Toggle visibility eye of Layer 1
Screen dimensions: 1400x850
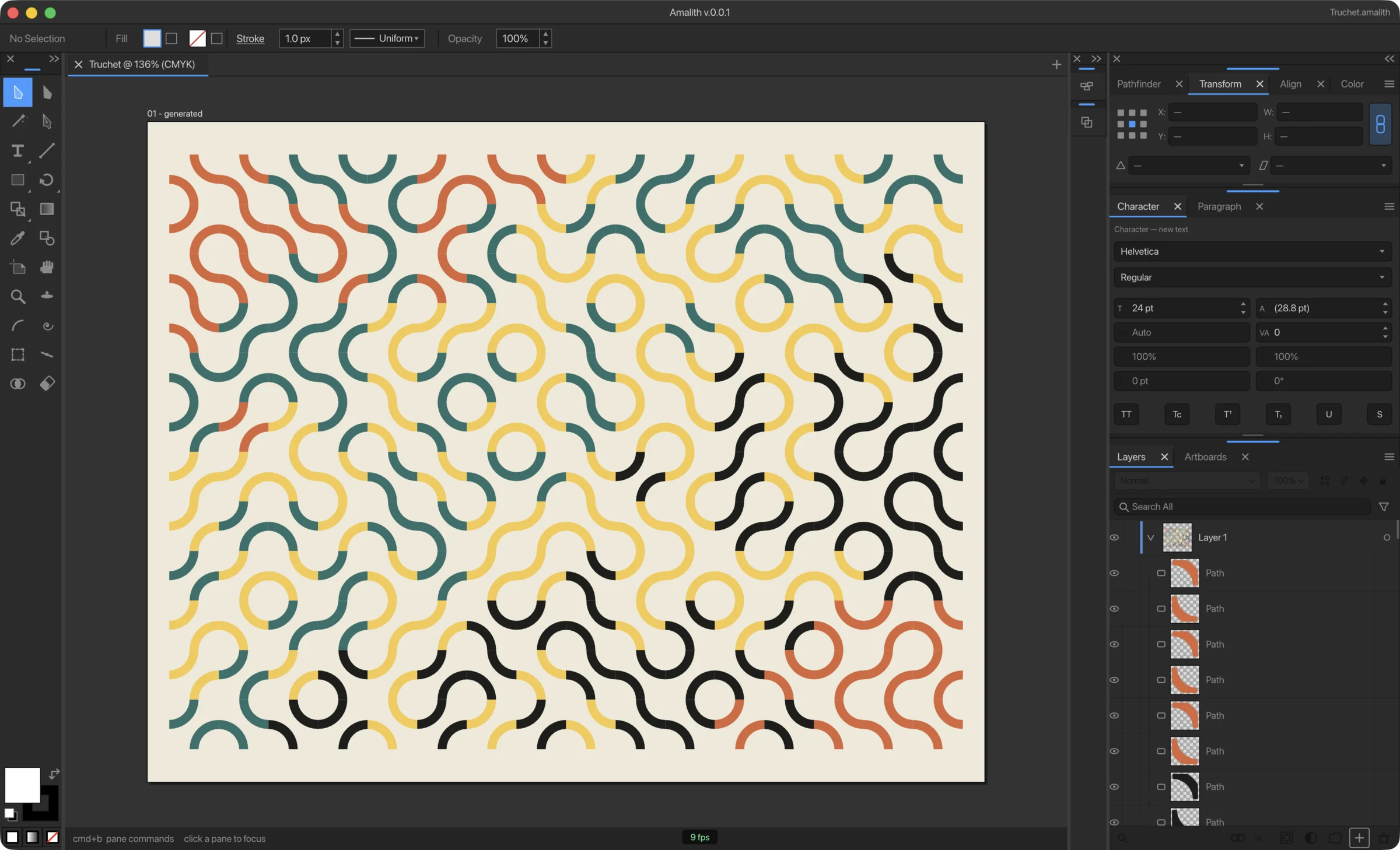(1114, 538)
